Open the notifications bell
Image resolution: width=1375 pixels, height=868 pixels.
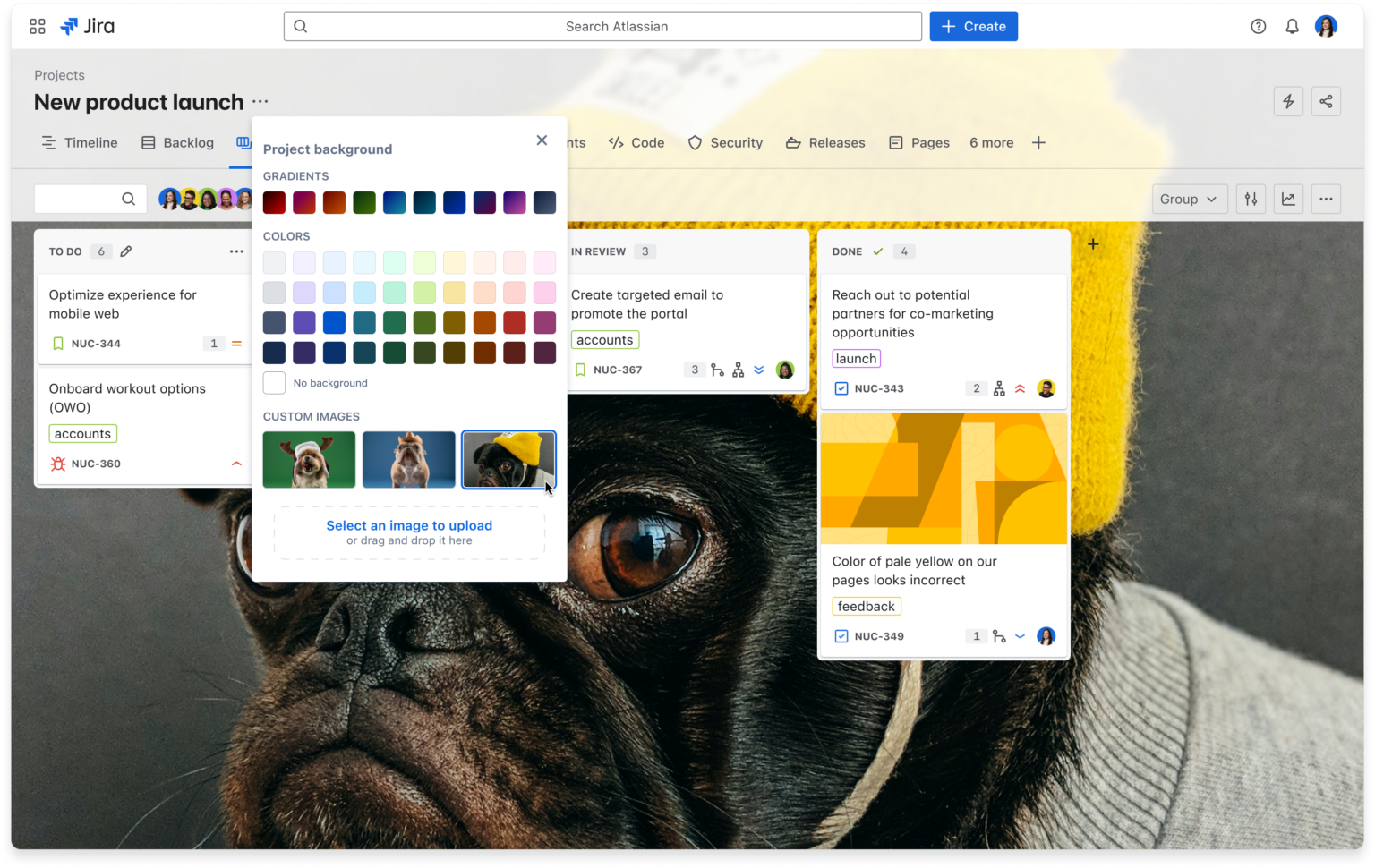point(1292,27)
